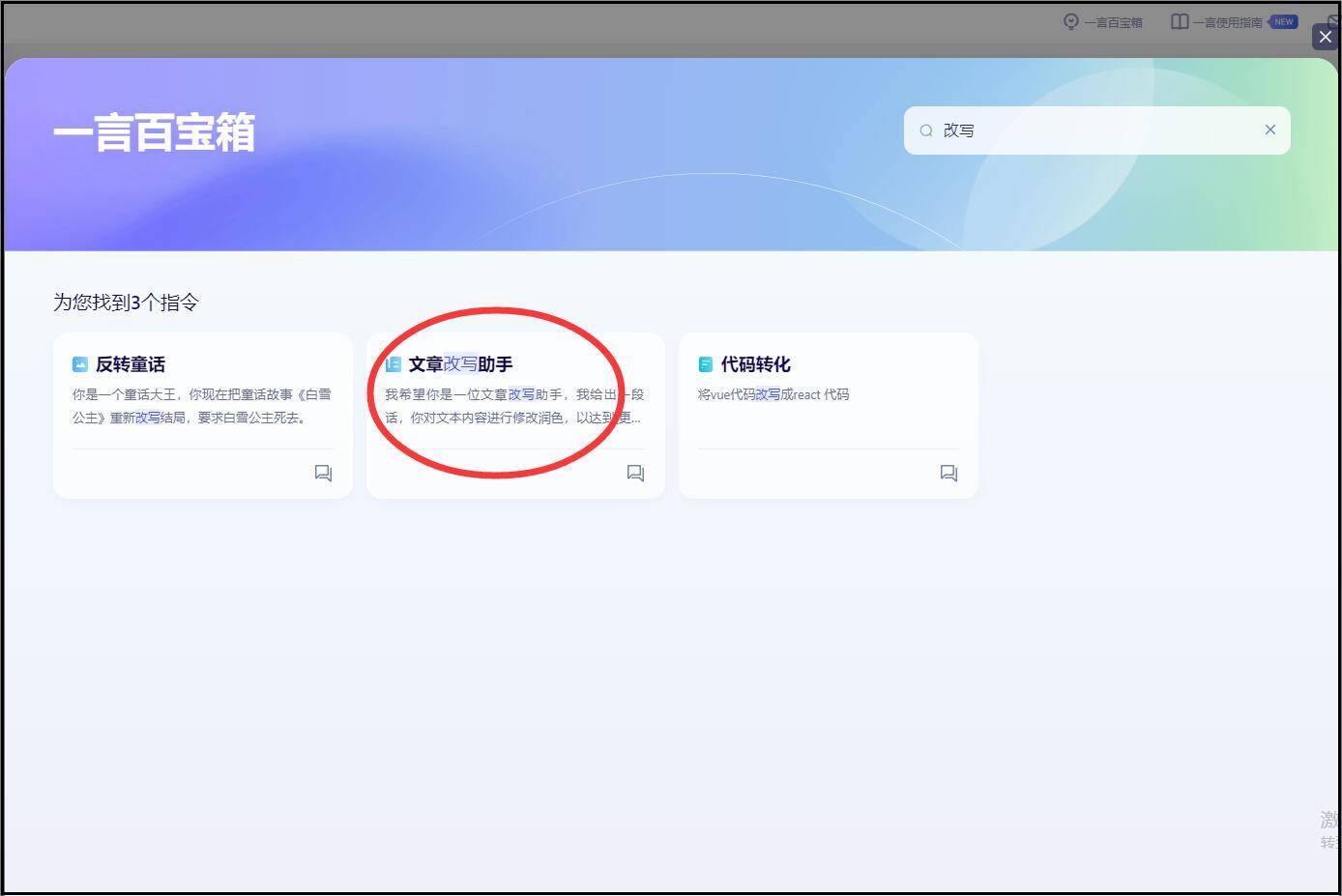1342x896 pixels.
Task: Click the 为您找到3个指令 result text
Action: (126, 303)
